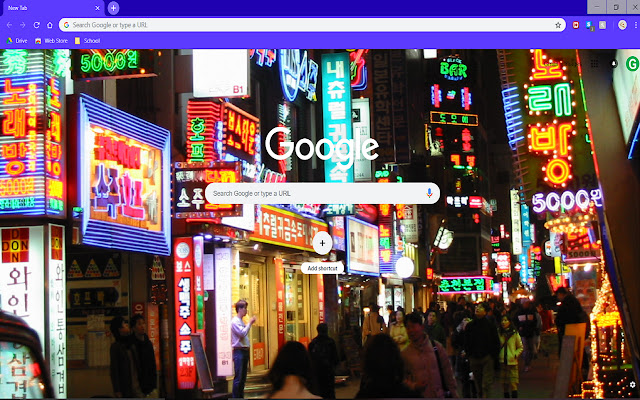This screenshot has width=640, height=400.
Task: Start voice search with the microphone icon
Action: pyautogui.click(x=429, y=193)
